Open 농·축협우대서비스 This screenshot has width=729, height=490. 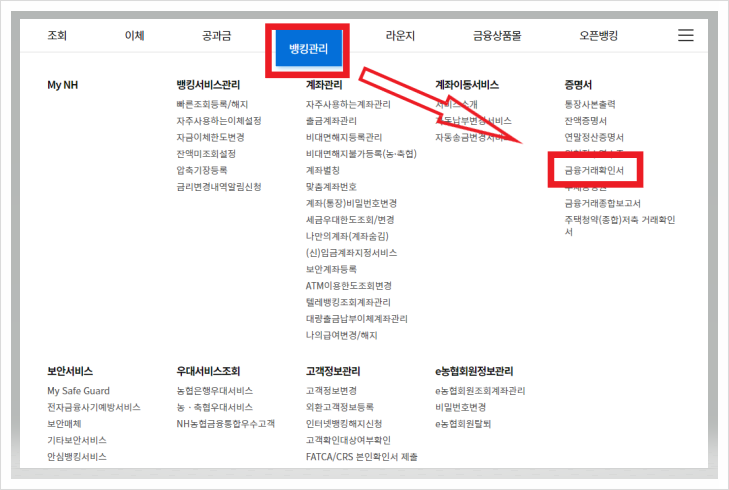click(x=214, y=407)
